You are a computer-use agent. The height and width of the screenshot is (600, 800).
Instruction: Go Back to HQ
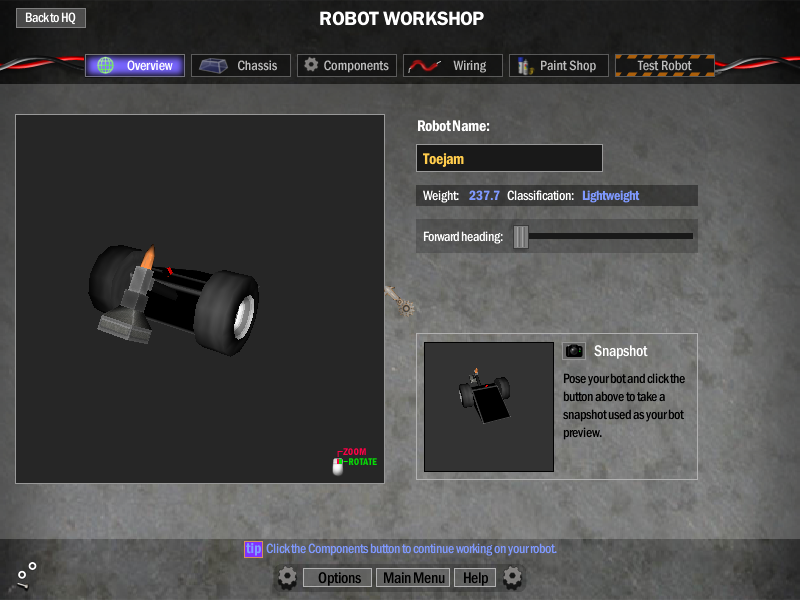tap(50, 18)
